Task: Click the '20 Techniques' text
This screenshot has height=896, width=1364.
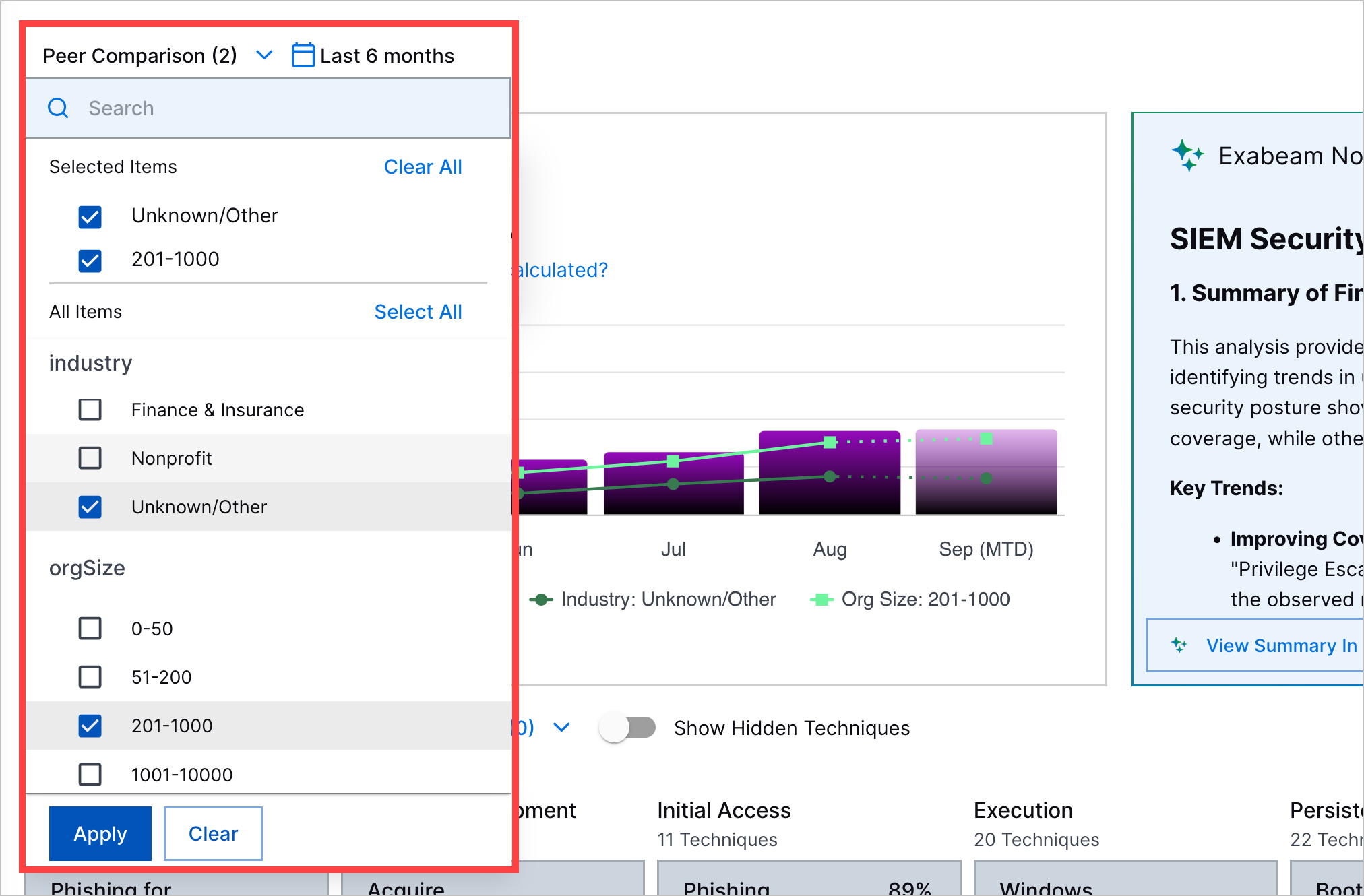Action: pyautogui.click(x=1036, y=840)
